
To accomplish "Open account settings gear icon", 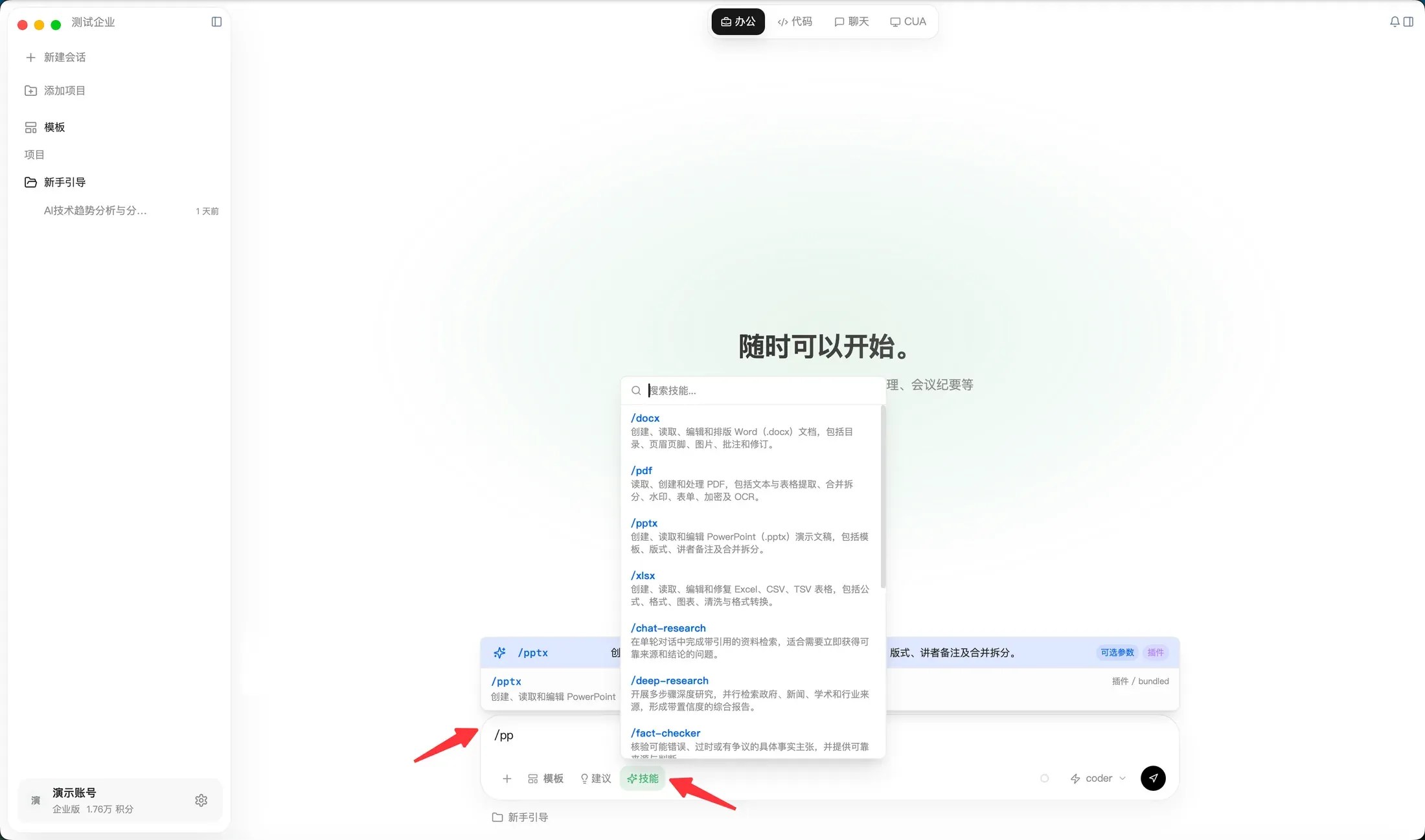I will coord(201,800).
